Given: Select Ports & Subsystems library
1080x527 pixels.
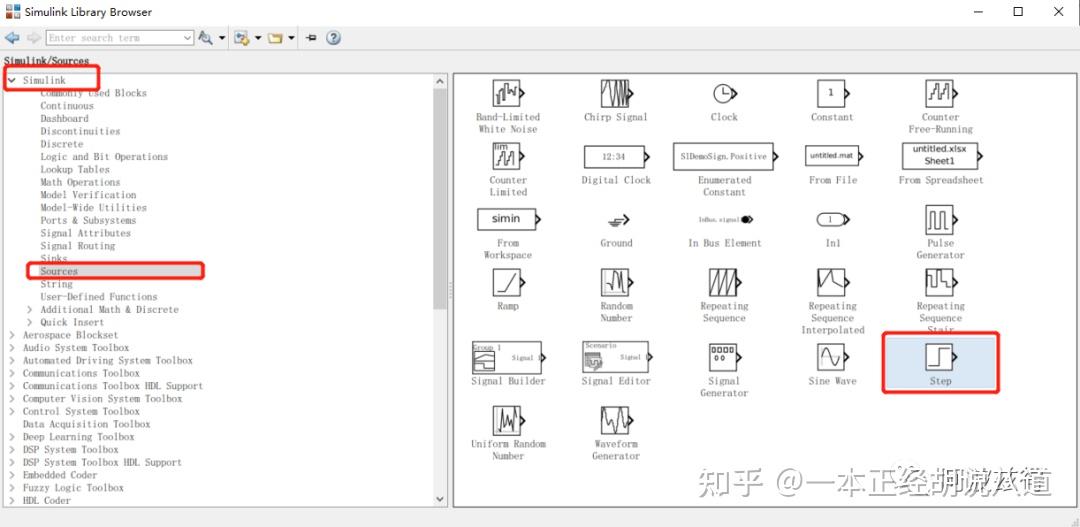Looking at the screenshot, I should pyautogui.click(x=88, y=220).
